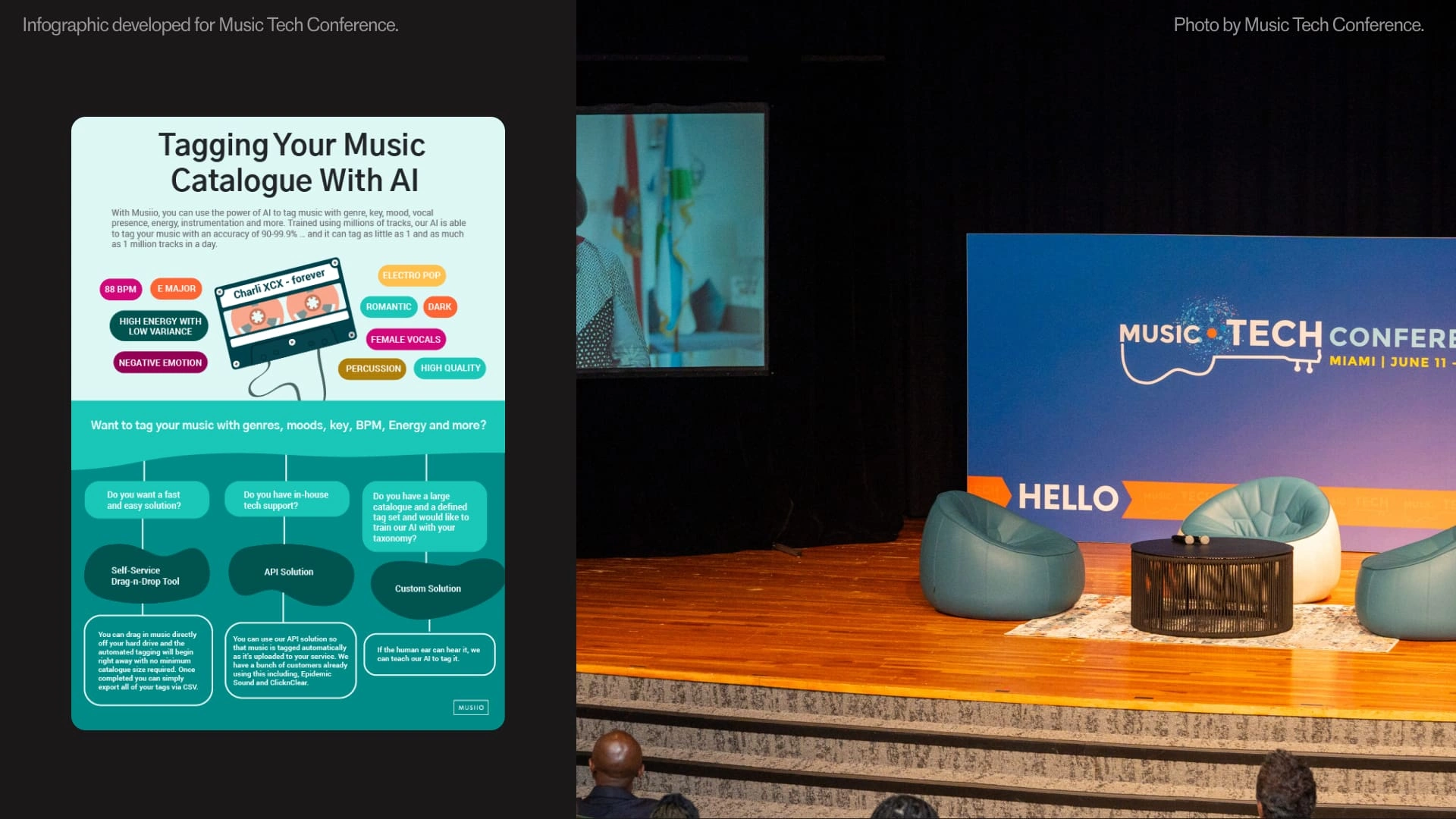Click the ELECTRO POP tag pill
Screen dimensions: 1456x819
[x=411, y=275]
